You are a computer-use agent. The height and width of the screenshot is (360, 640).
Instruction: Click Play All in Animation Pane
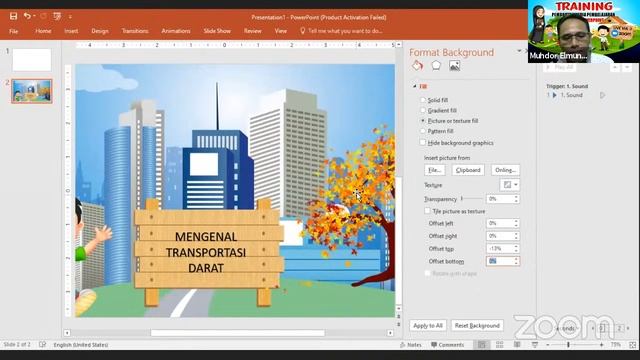coord(560,67)
